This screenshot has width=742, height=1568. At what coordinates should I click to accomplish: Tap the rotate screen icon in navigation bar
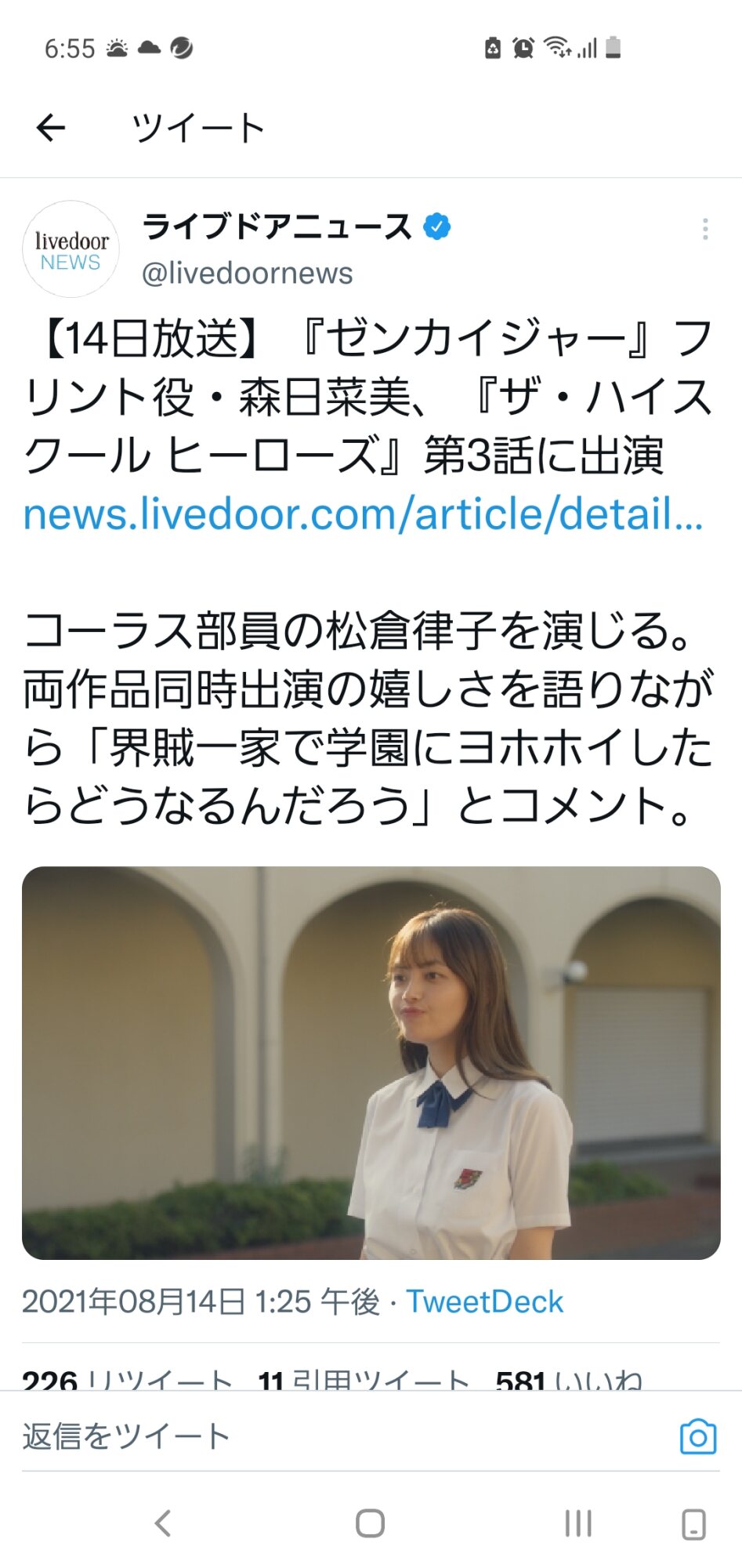693,1524
